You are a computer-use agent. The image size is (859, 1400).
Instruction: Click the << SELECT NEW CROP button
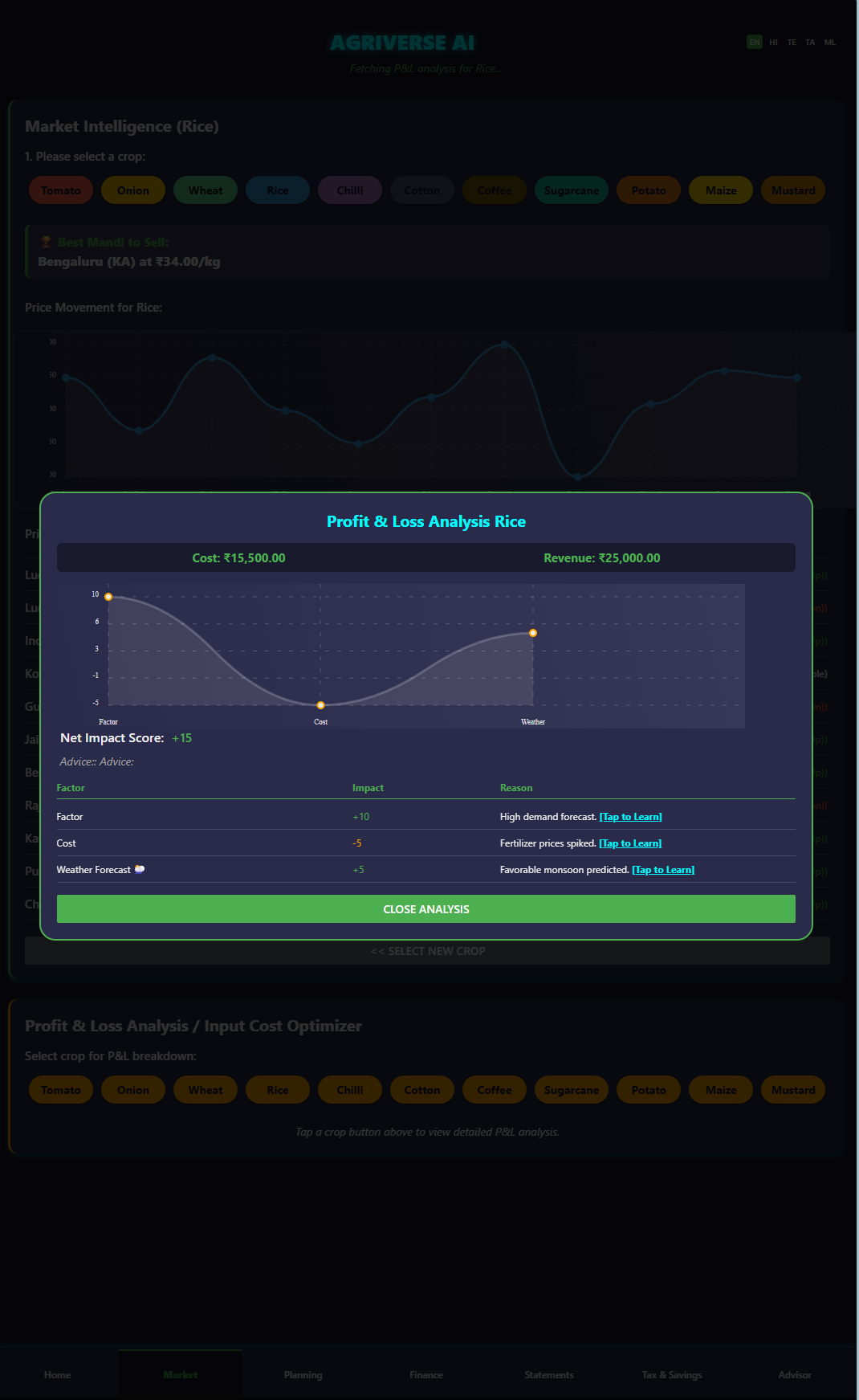pyautogui.click(x=427, y=951)
